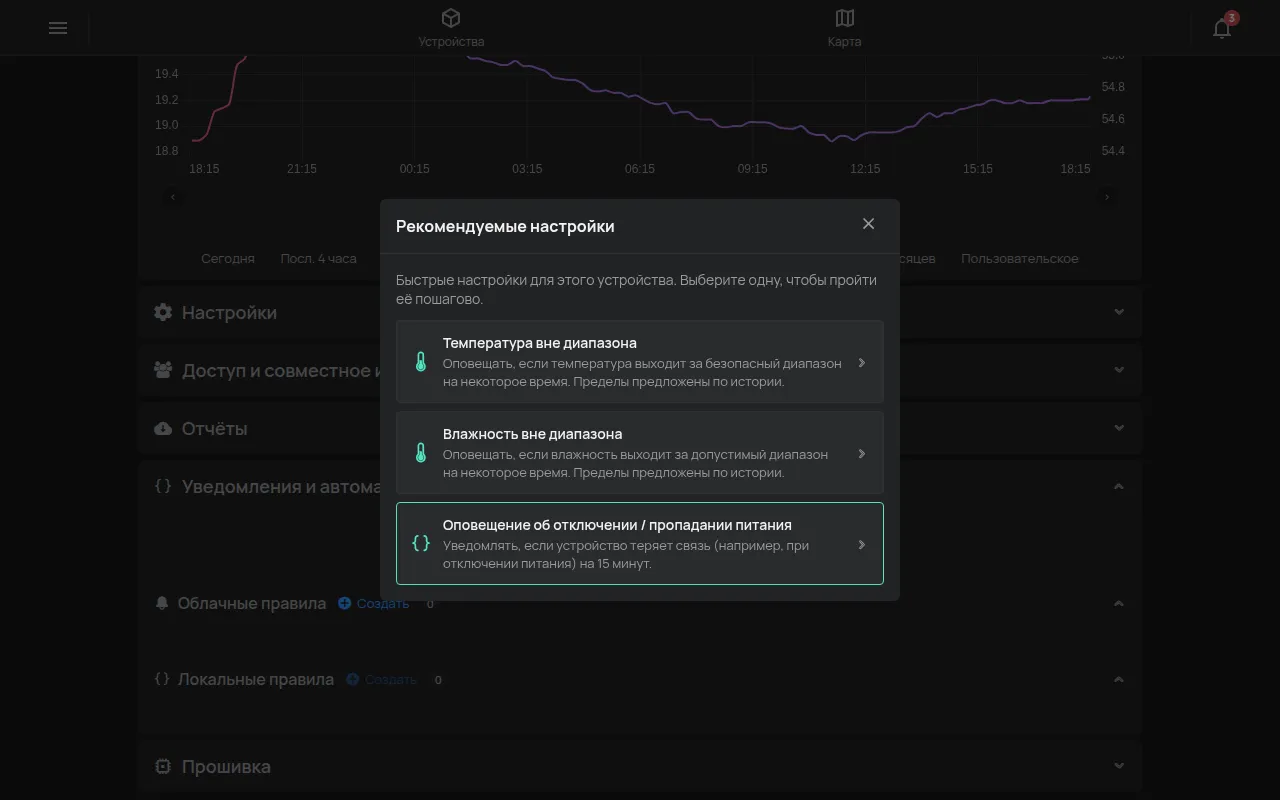The width and height of the screenshot is (1280, 800).
Task: Click thermometer icon of Влажность вне диапазона
Action: pos(421,453)
